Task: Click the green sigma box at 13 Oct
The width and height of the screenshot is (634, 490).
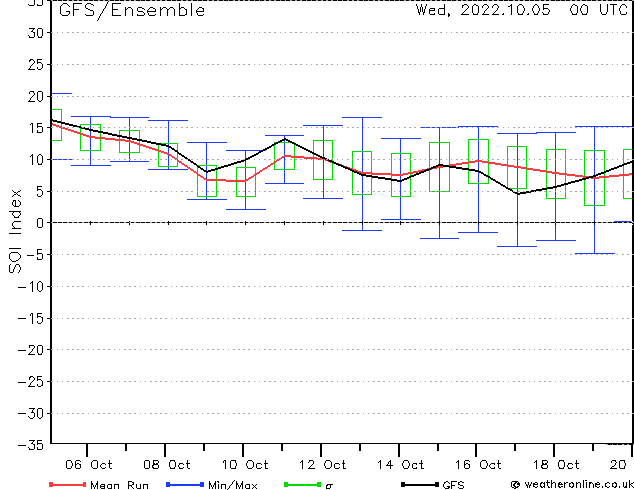Action: [x=362, y=173]
